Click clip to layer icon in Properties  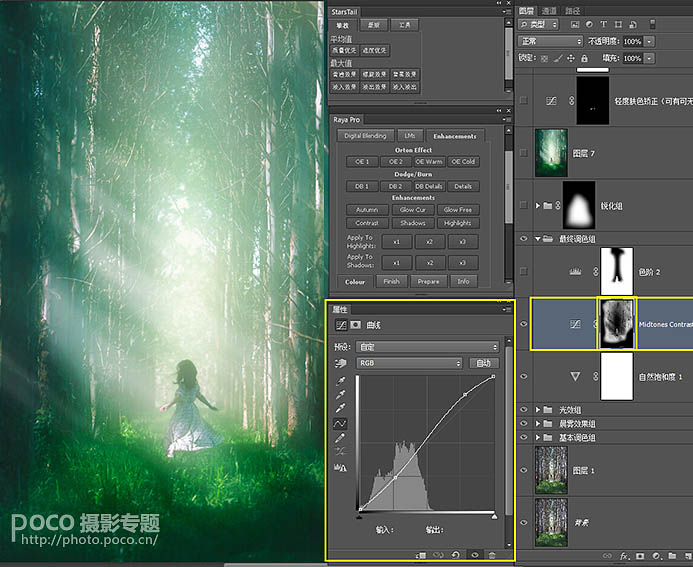pos(421,555)
